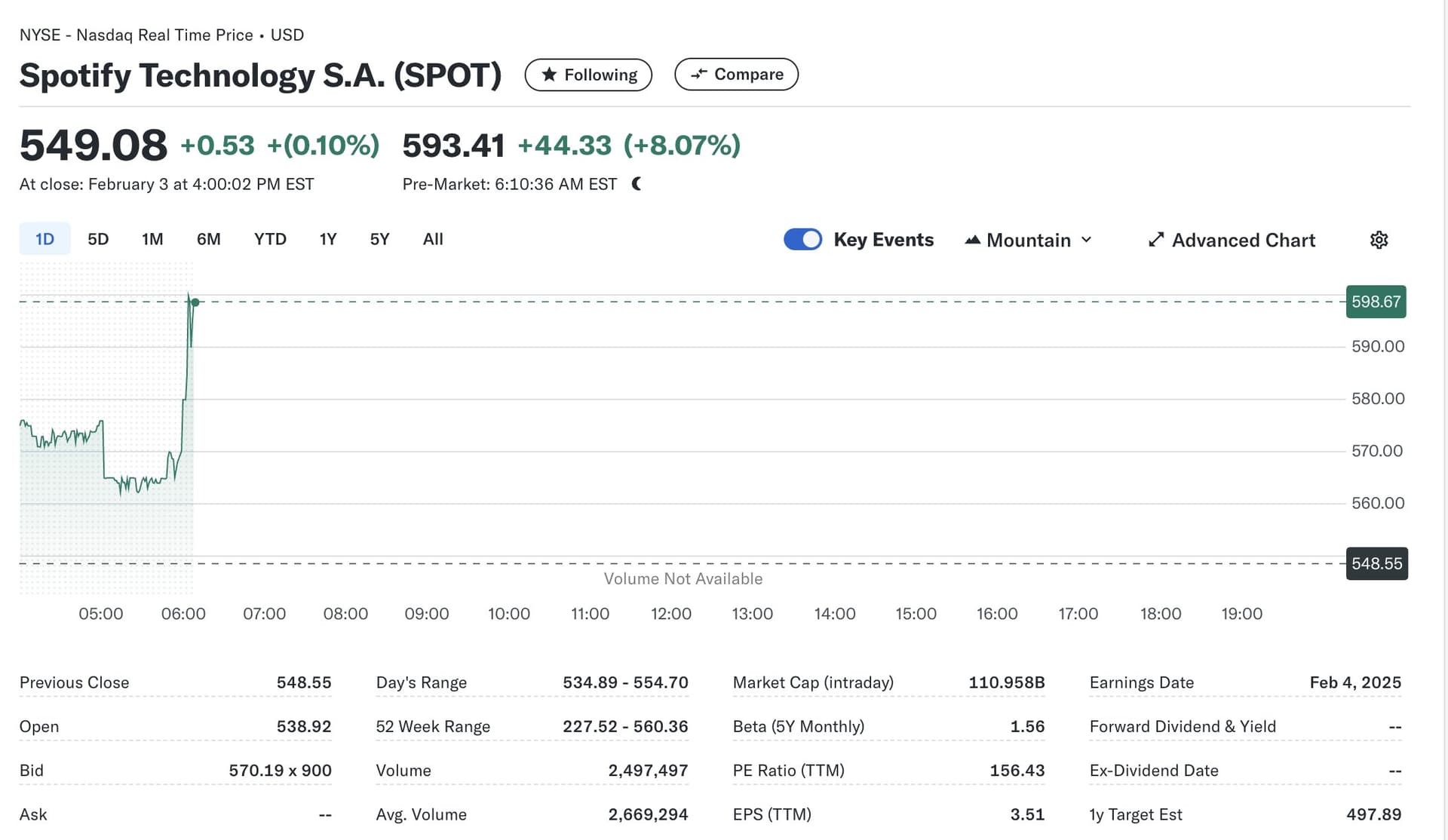Select the 1D time range tab
This screenshot has height=840, width=1448.
[44, 239]
